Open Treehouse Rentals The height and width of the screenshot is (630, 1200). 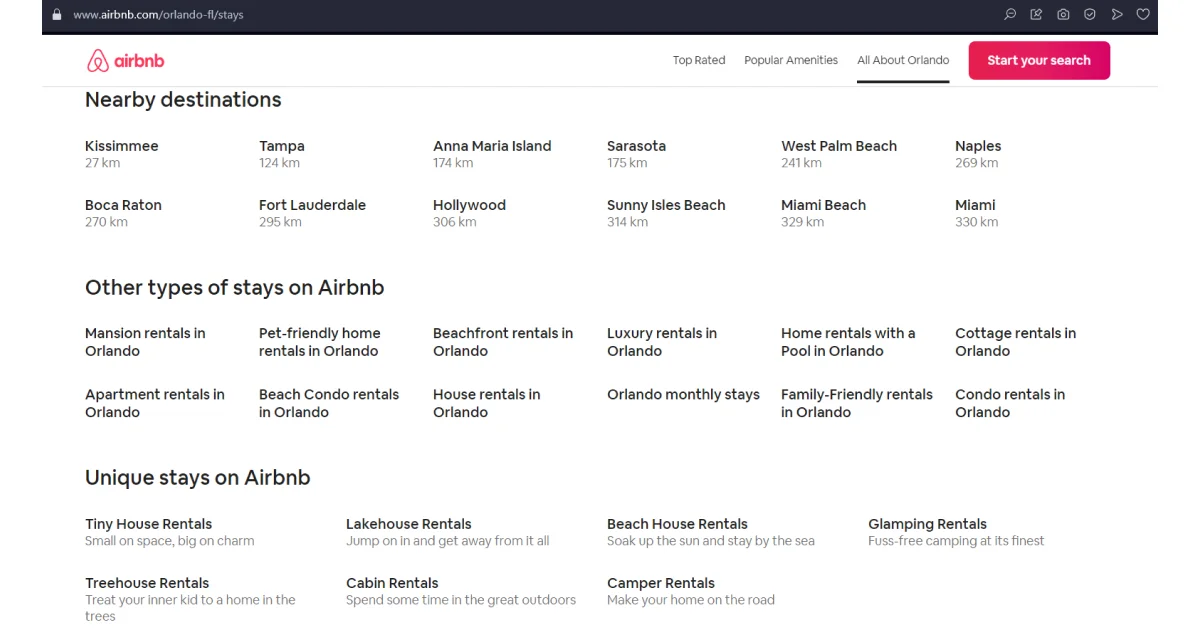[x=190, y=599]
